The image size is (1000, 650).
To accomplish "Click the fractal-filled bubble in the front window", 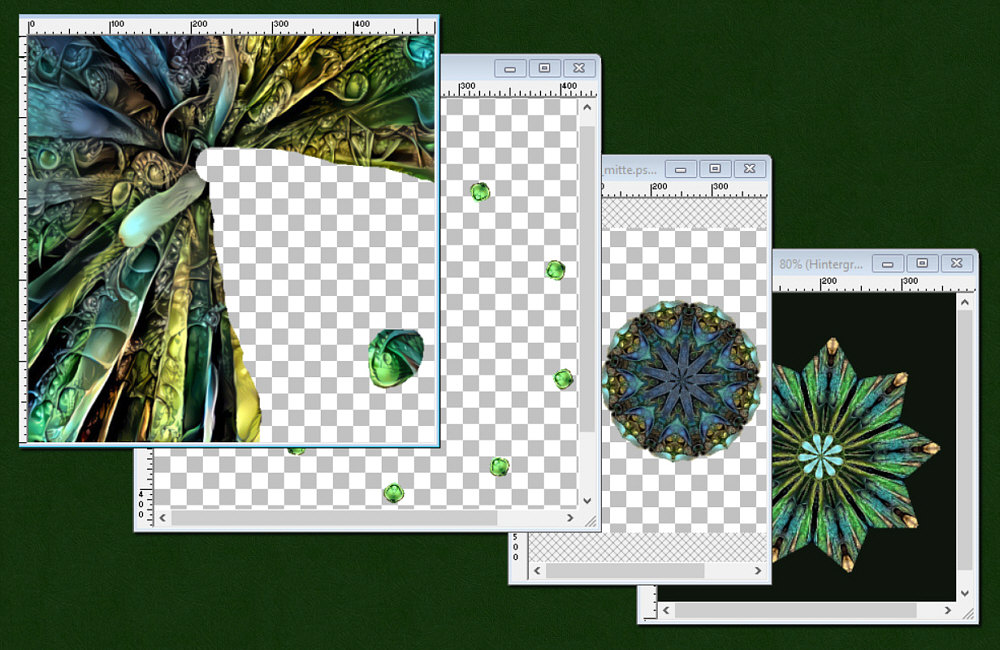I will tap(395, 359).
